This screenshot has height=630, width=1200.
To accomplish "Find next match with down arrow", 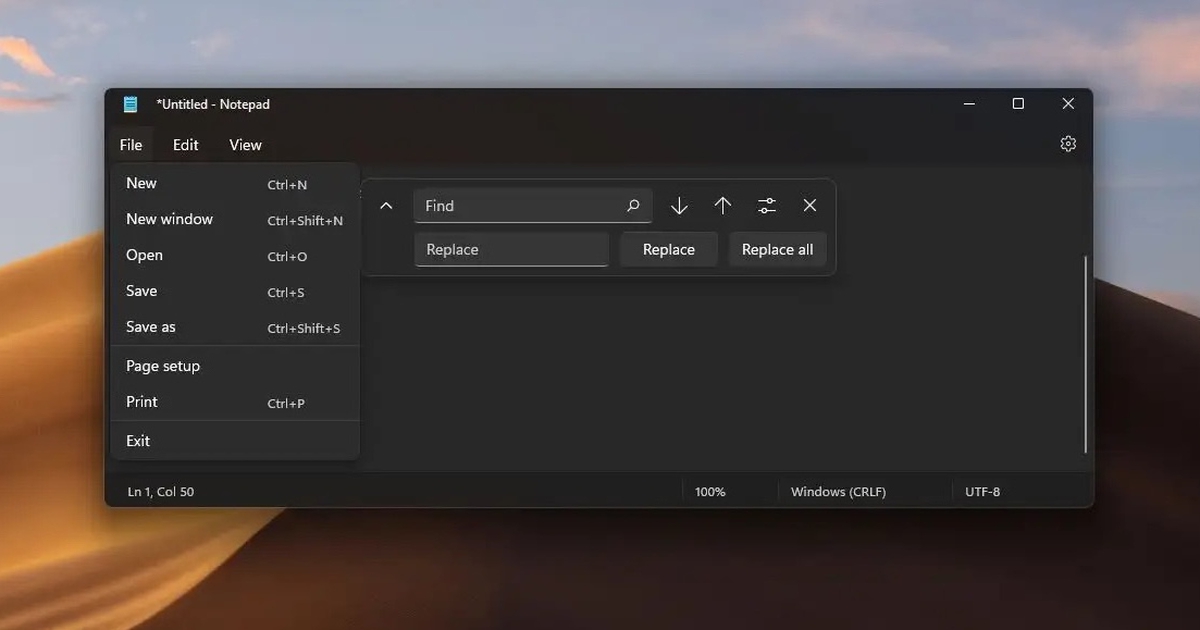I will click(679, 206).
